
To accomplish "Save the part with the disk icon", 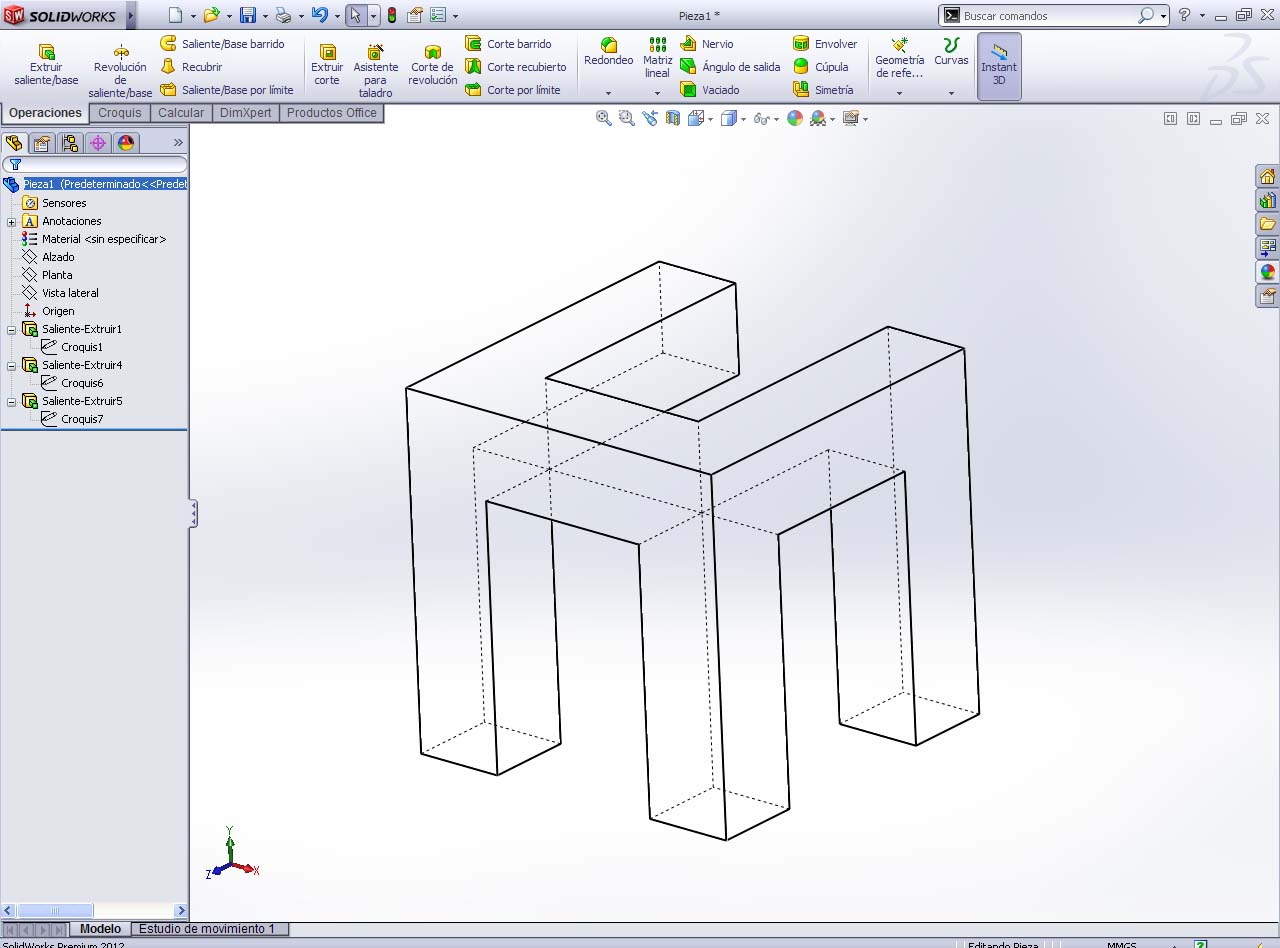I will tap(247, 15).
